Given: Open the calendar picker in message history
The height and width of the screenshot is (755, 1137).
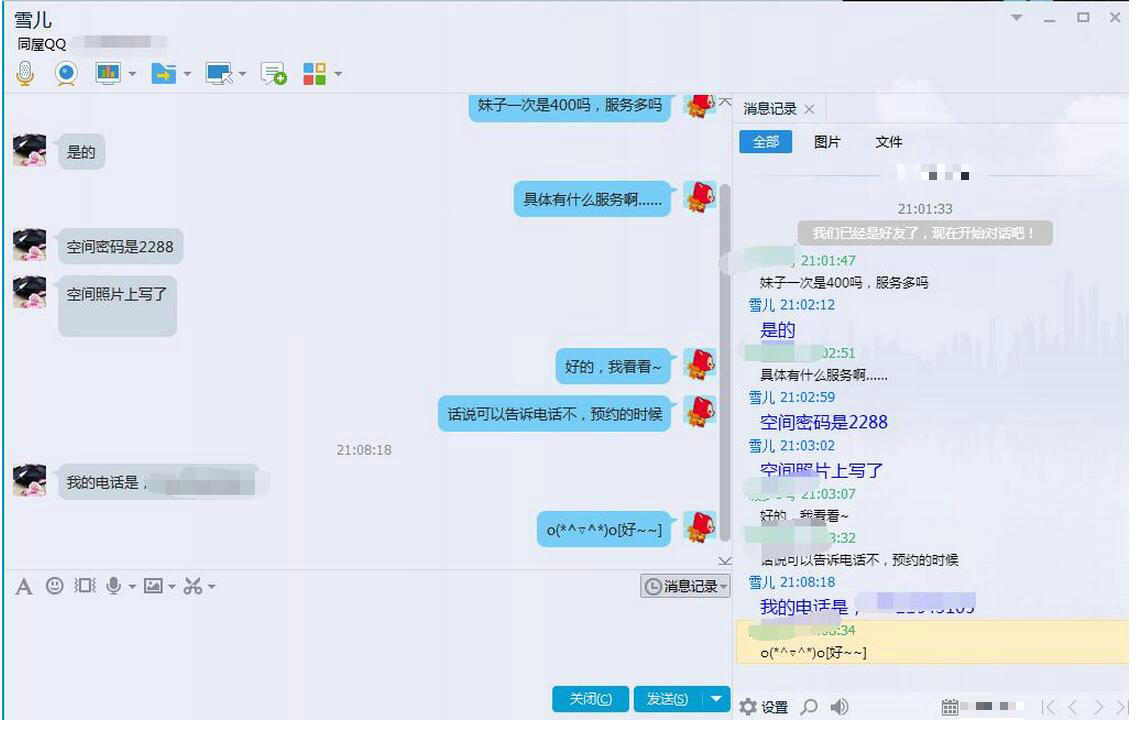Looking at the screenshot, I should pos(950,705).
